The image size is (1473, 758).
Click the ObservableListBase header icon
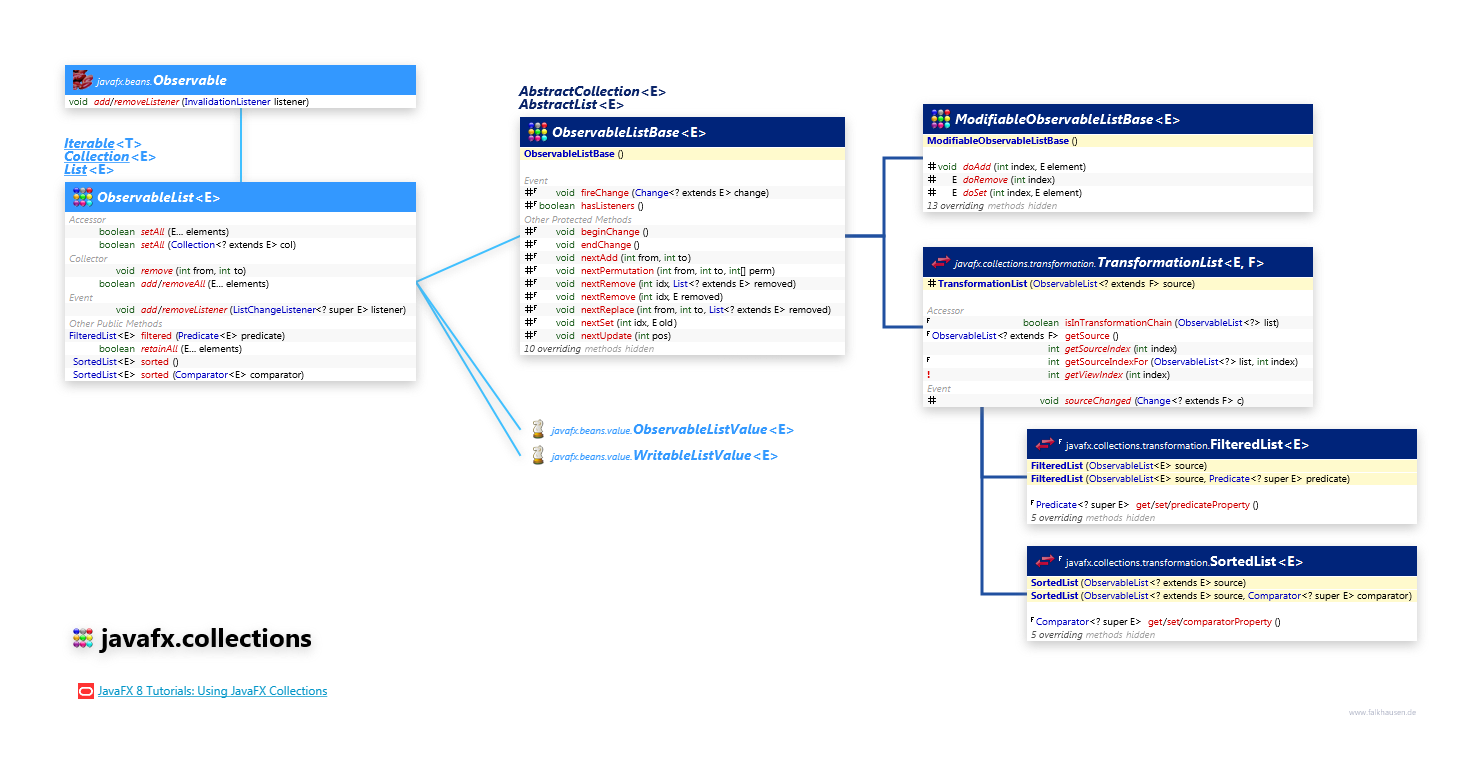tap(537, 131)
